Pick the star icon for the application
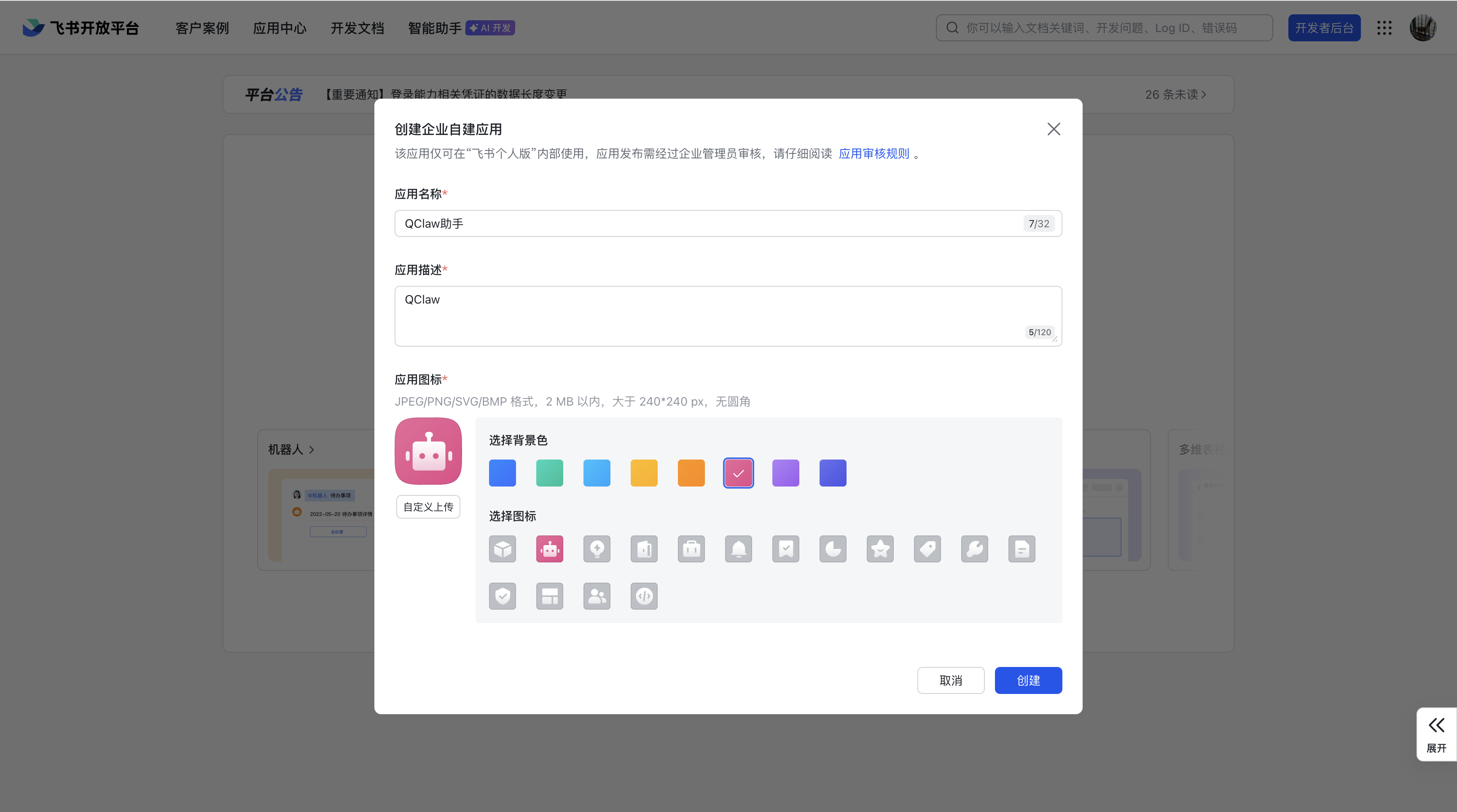Image resolution: width=1457 pixels, height=812 pixels. click(x=880, y=549)
